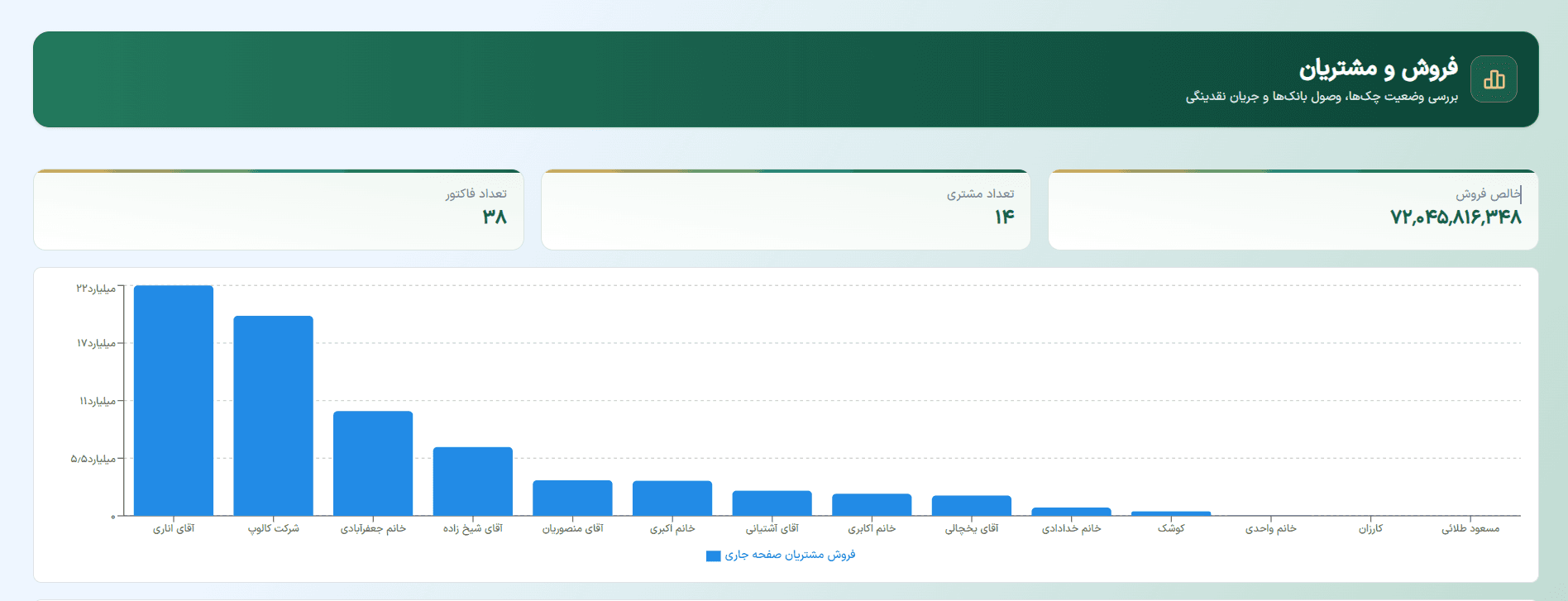Click the axis label "مسعود طلائی"
The width and height of the screenshot is (1568, 601).
[x=1470, y=528]
